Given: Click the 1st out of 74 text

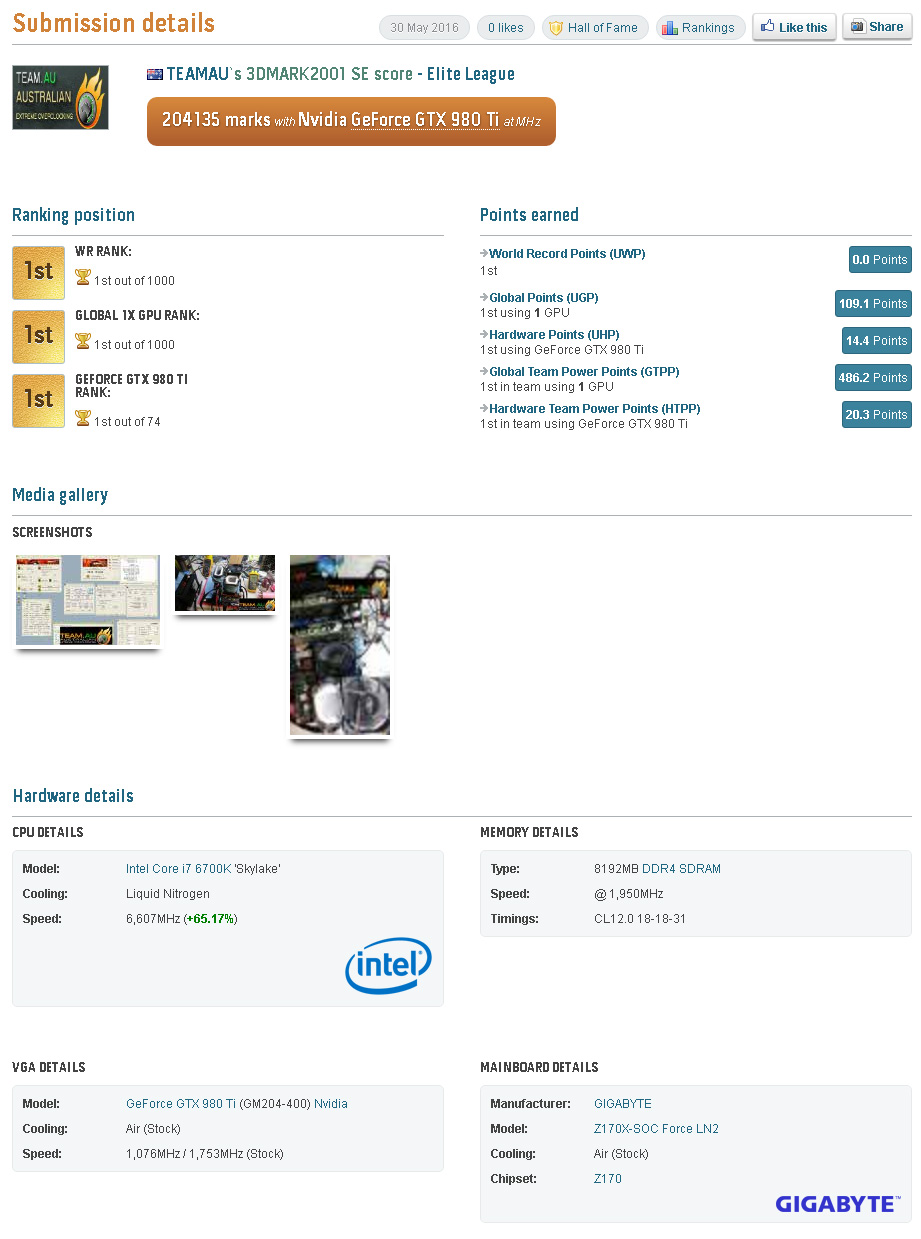Looking at the screenshot, I should coord(127,422).
